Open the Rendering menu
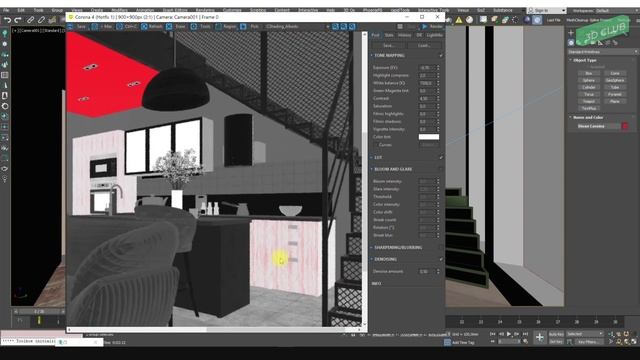The height and width of the screenshot is (360, 640). [205, 10]
